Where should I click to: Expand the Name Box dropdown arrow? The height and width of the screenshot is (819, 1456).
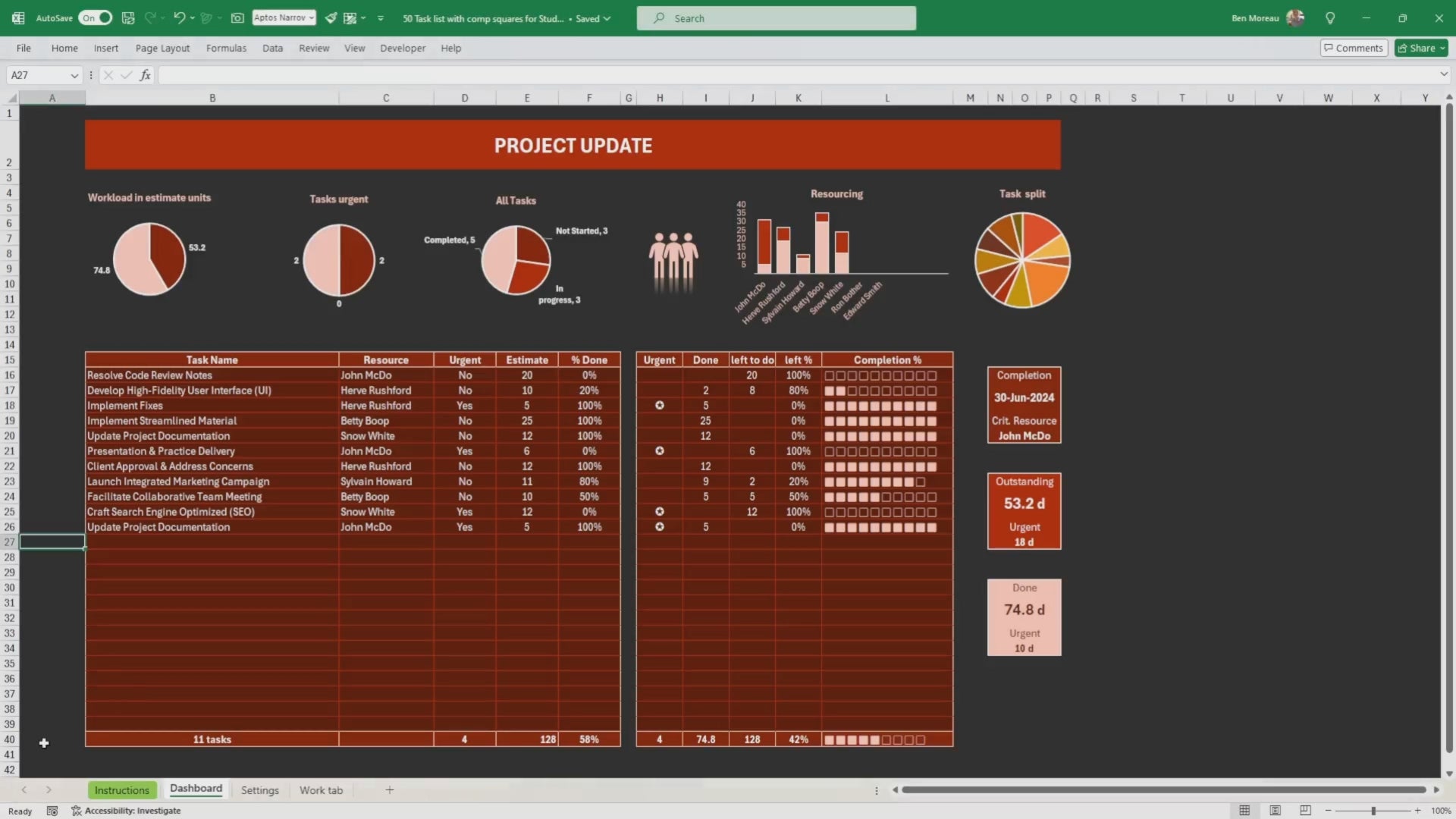[74, 75]
